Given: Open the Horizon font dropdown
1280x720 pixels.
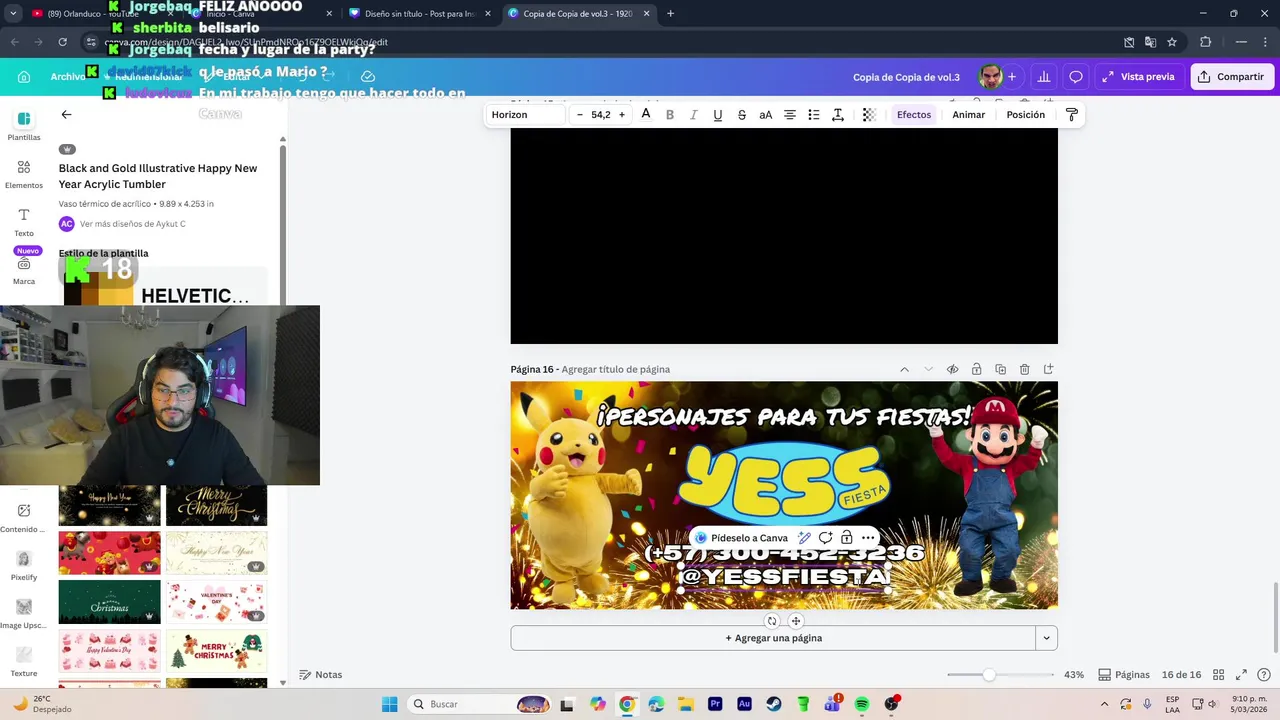Looking at the screenshot, I should click(526, 115).
